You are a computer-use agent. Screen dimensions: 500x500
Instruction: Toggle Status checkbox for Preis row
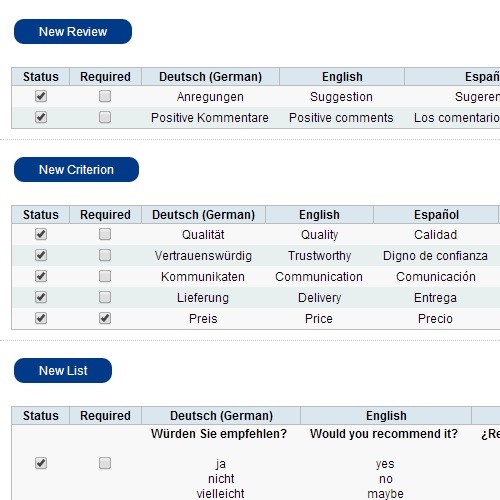pyautogui.click(x=41, y=318)
